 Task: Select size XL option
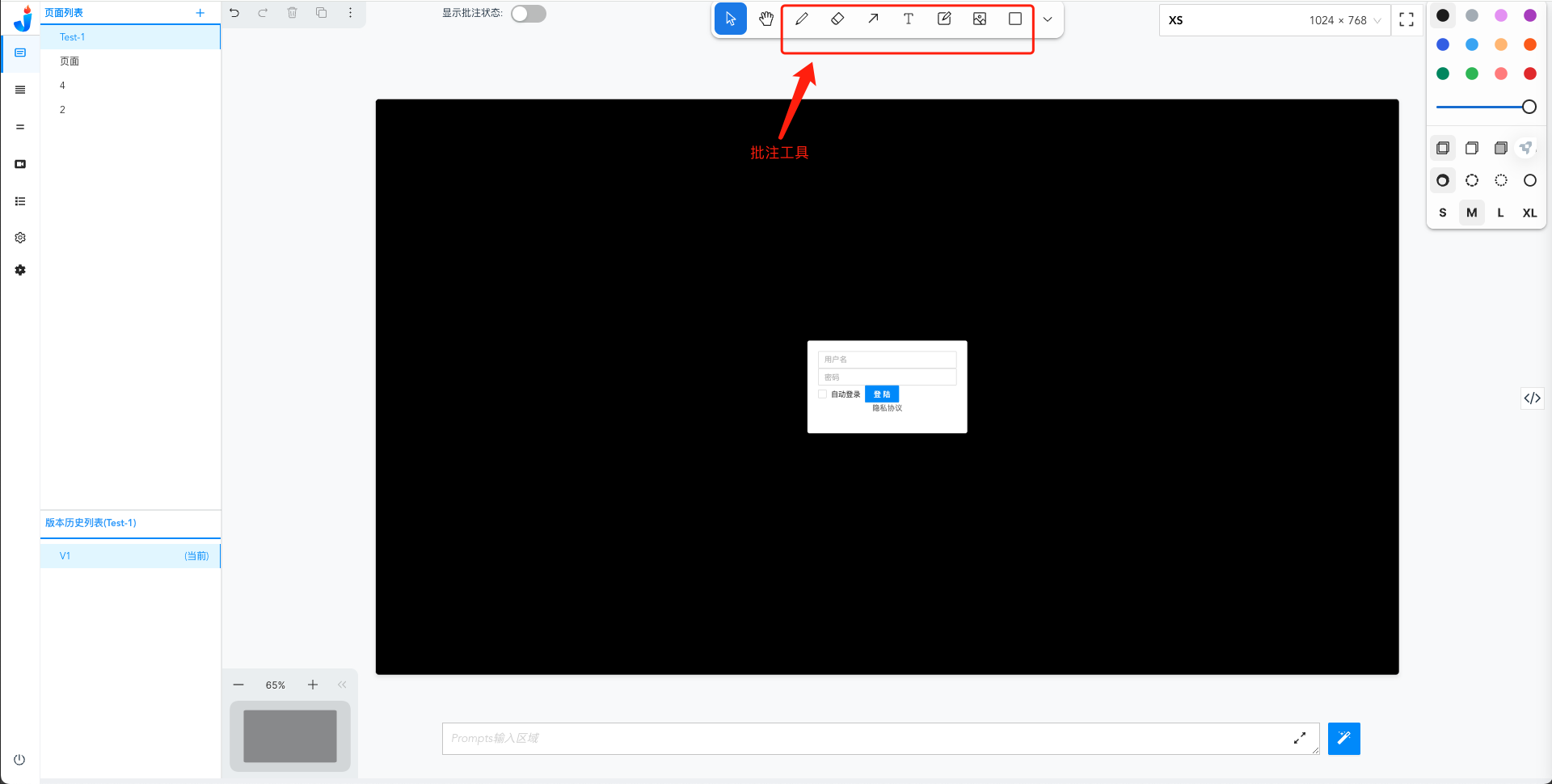1530,213
